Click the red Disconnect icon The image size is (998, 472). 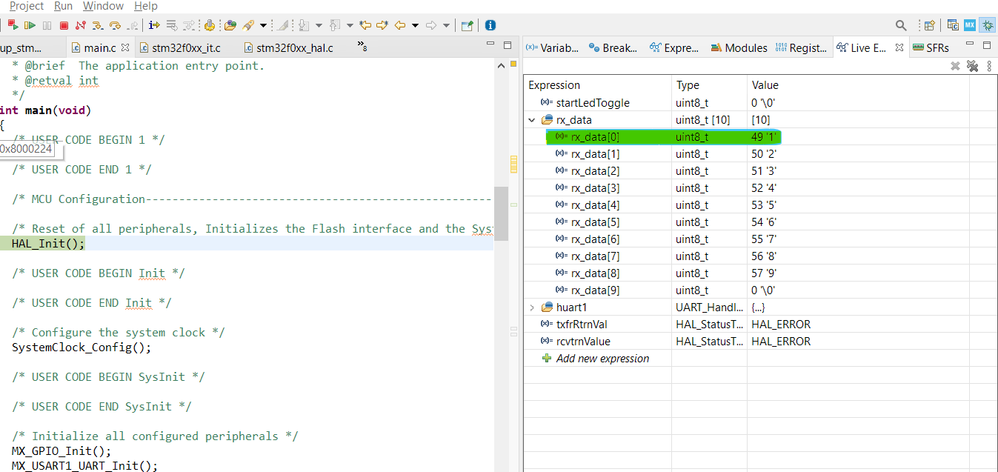[x=81, y=25]
